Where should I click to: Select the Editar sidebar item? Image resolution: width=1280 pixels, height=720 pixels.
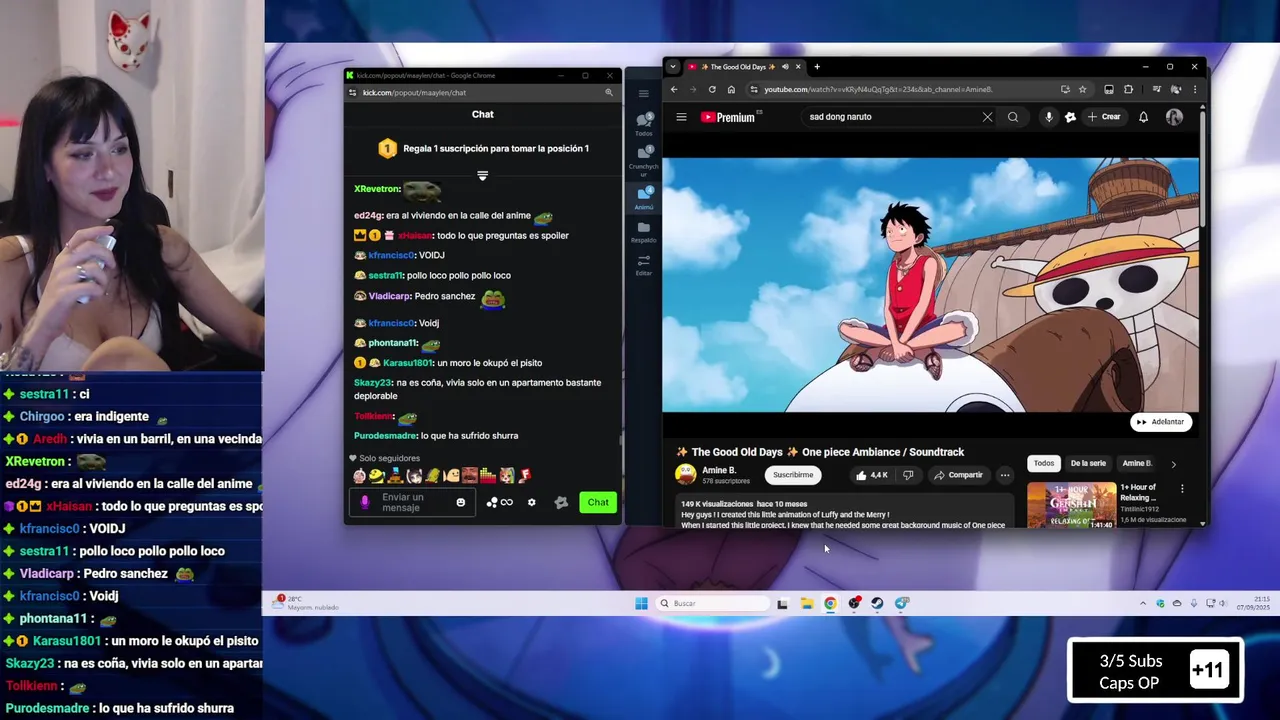point(644,265)
